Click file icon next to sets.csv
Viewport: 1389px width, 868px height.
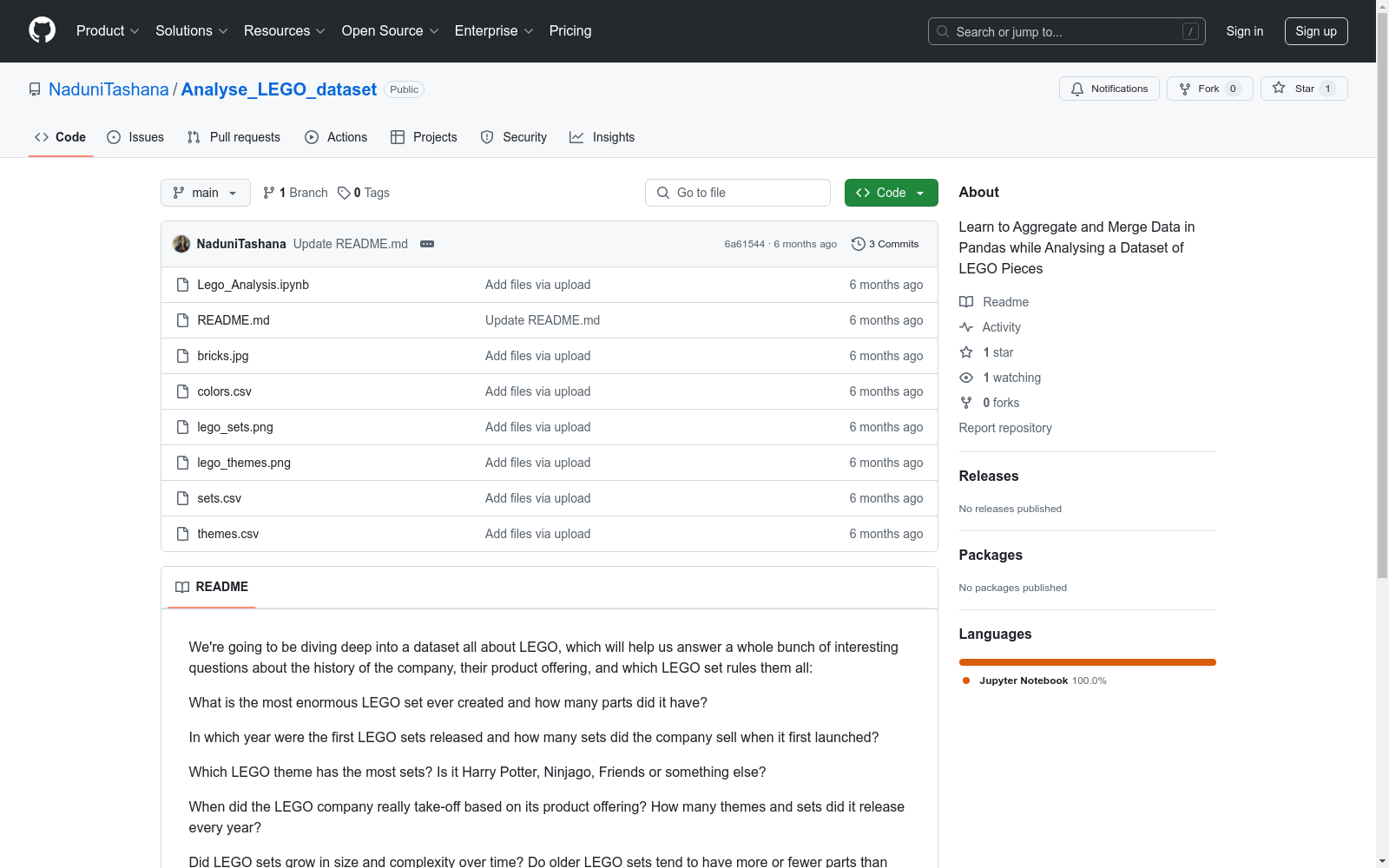click(182, 498)
